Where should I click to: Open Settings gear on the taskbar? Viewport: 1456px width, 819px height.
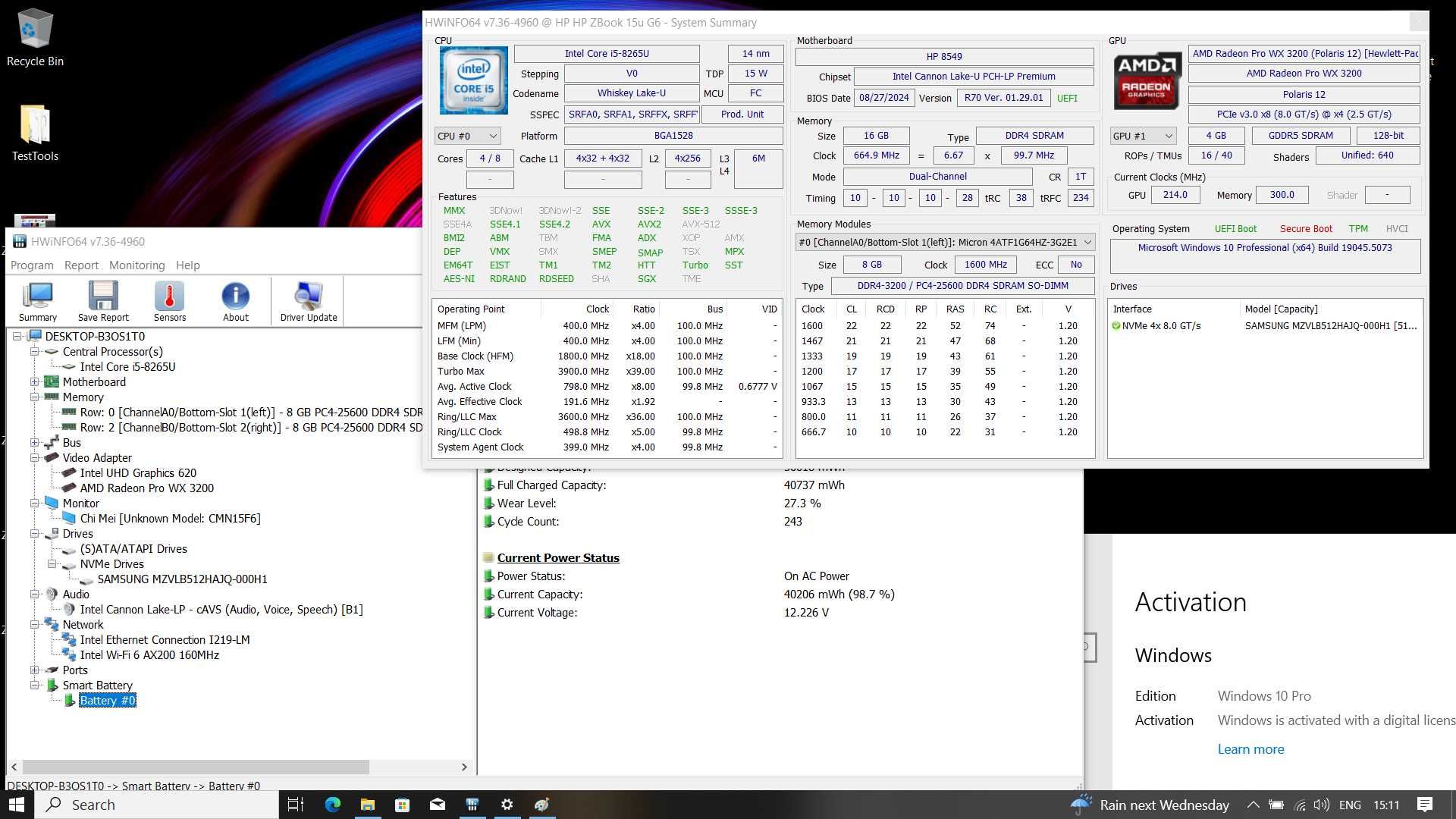[507, 805]
